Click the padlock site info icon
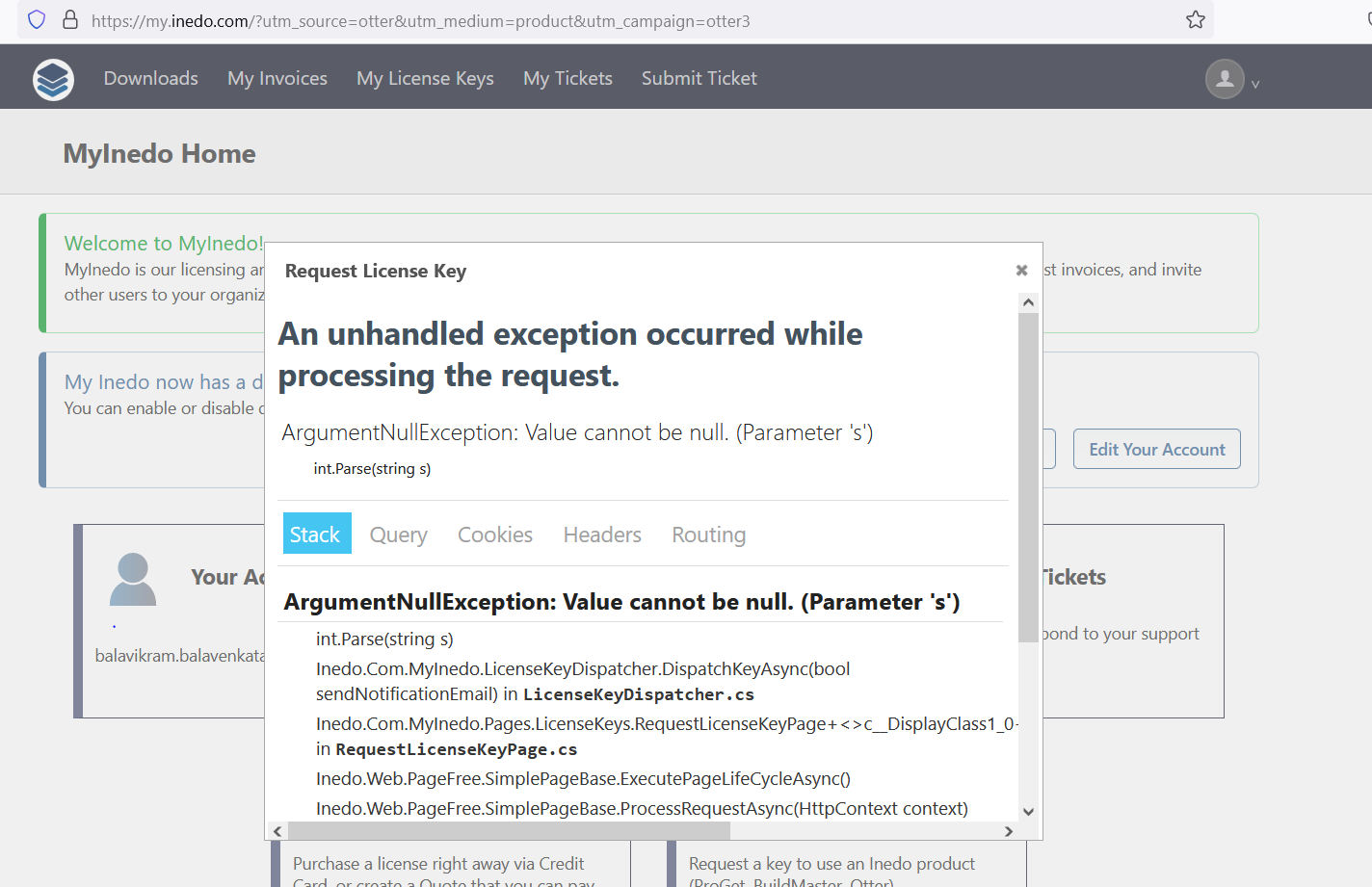This screenshot has width=1372, height=887. pos(69,19)
